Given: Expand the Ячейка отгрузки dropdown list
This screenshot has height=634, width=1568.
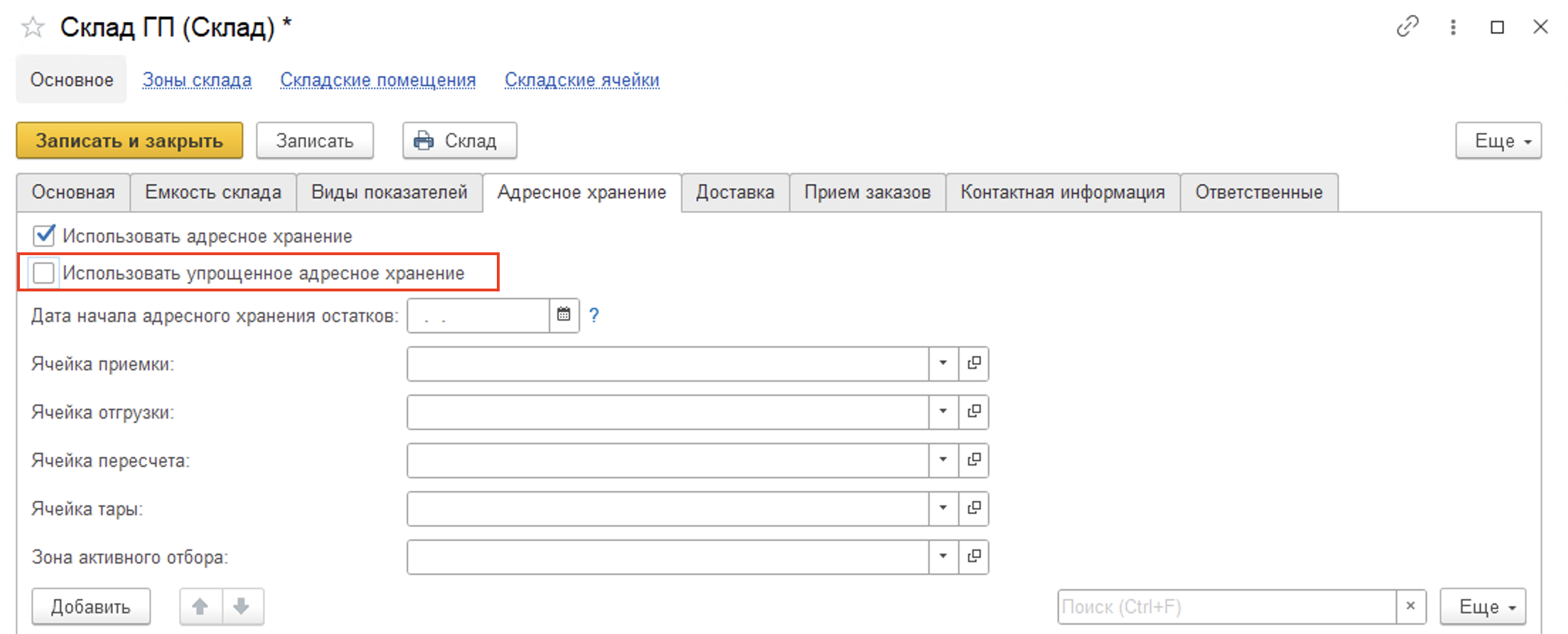Looking at the screenshot, I should (x=943, y=412).
